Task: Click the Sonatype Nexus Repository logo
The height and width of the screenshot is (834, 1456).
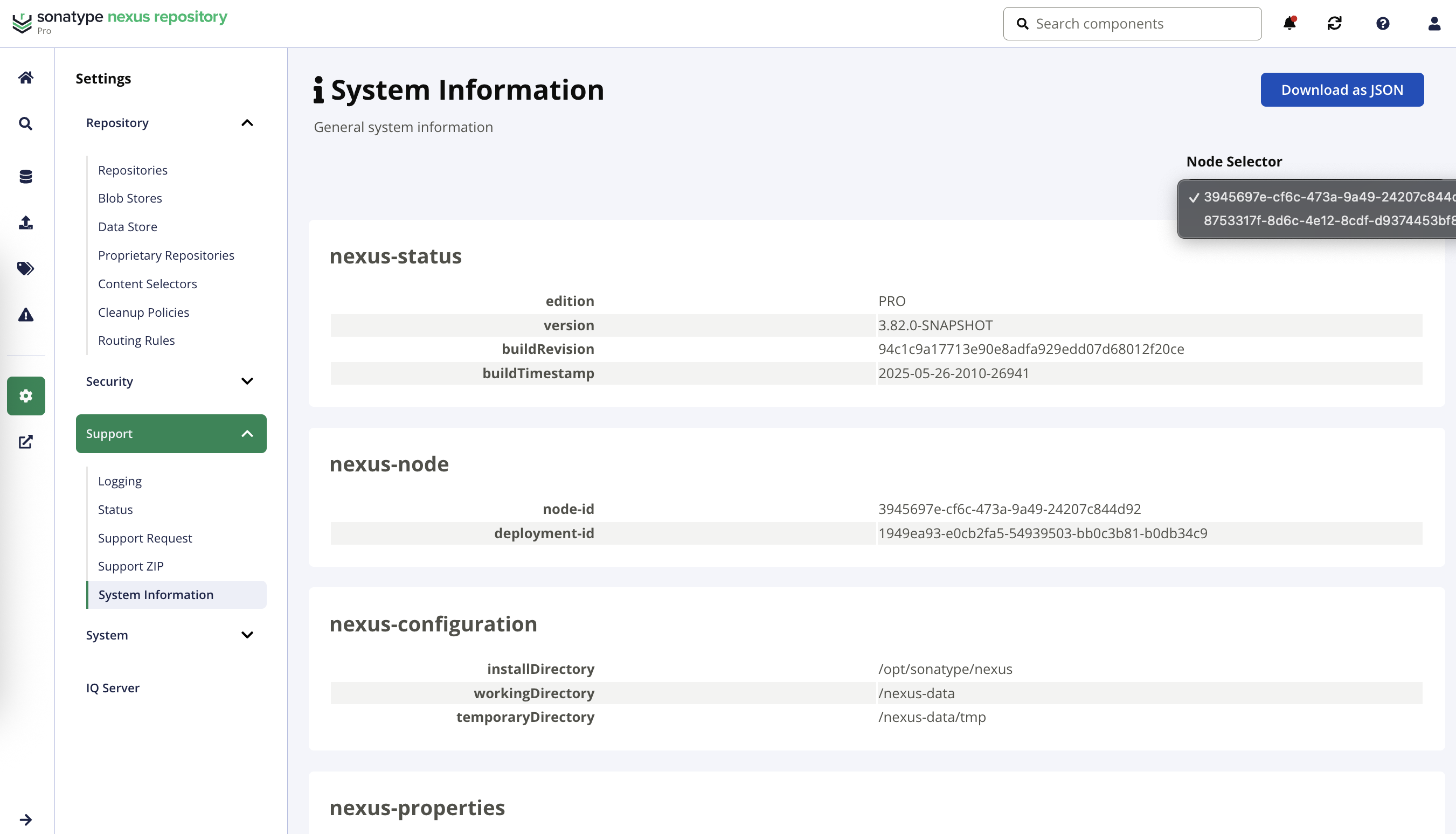Action: coord(120,22)
